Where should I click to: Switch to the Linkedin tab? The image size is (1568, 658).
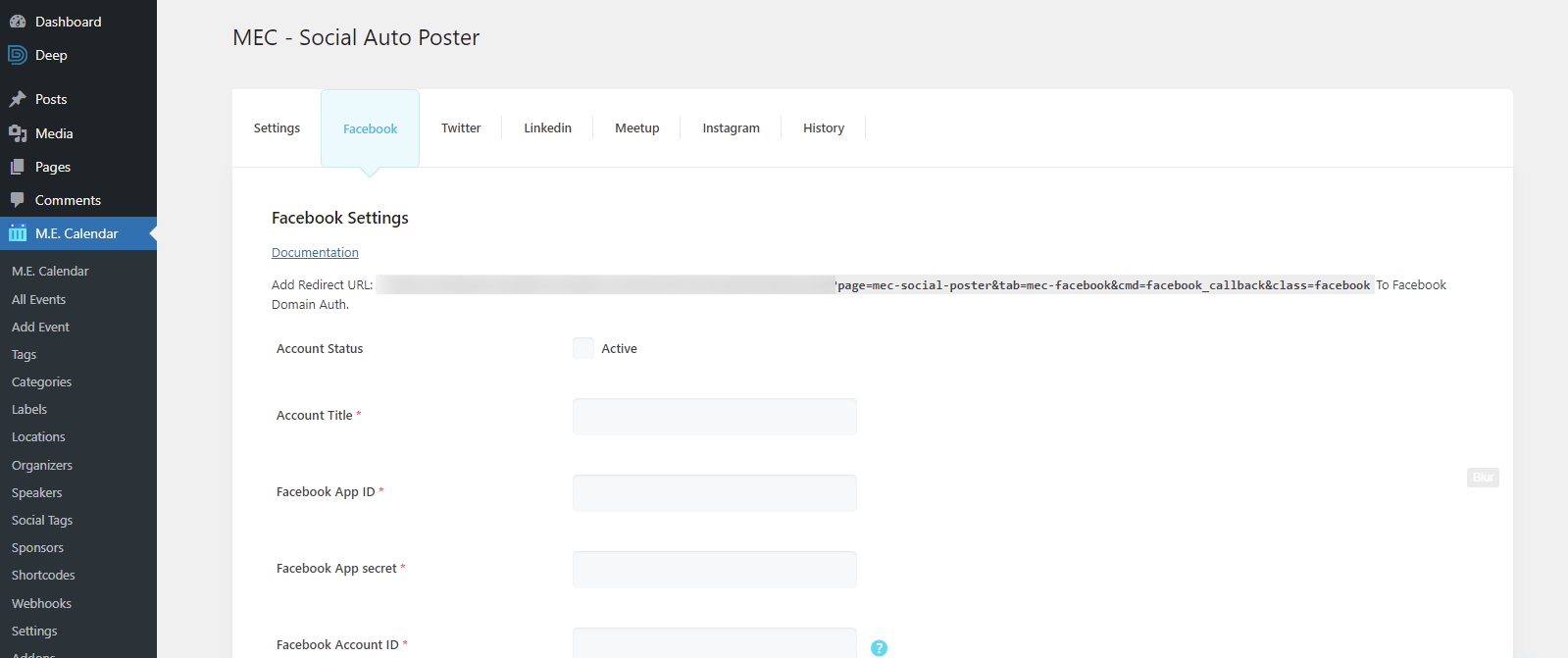coord(547,128)
